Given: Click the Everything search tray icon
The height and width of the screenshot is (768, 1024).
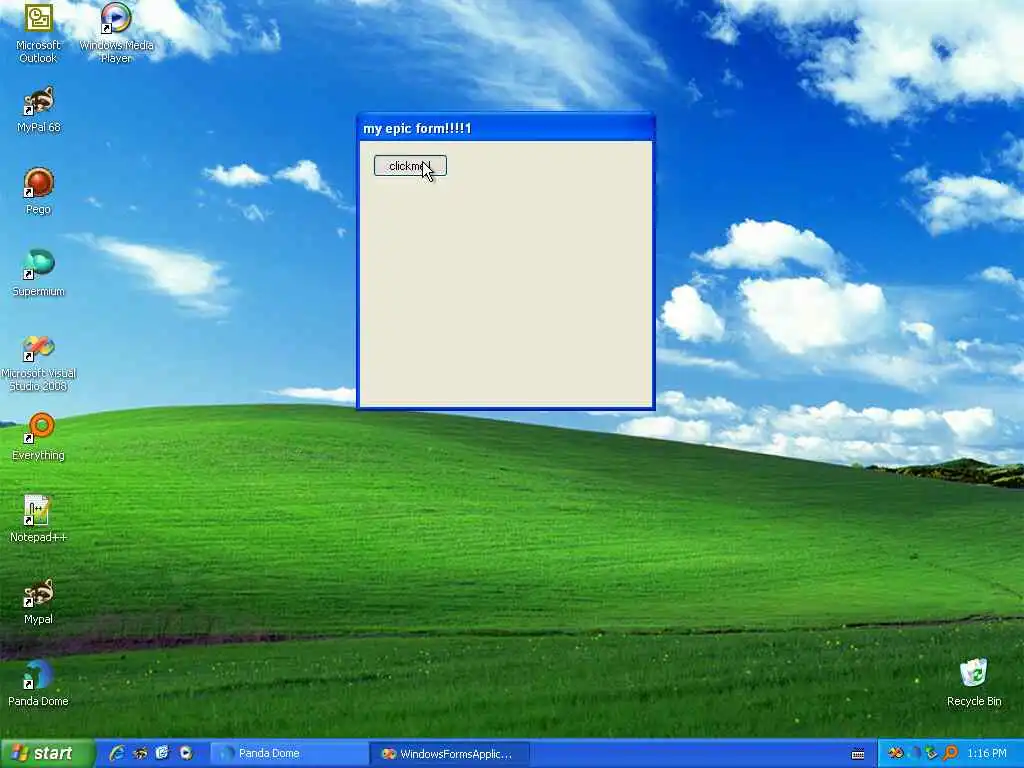Looking at the screenshot, I should click(950, 754).
